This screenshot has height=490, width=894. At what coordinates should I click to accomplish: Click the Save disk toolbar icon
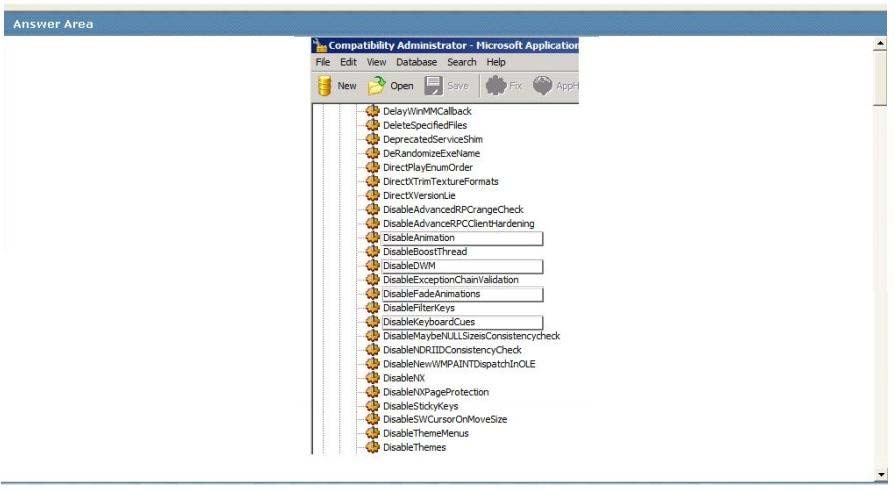click(434, 86)
